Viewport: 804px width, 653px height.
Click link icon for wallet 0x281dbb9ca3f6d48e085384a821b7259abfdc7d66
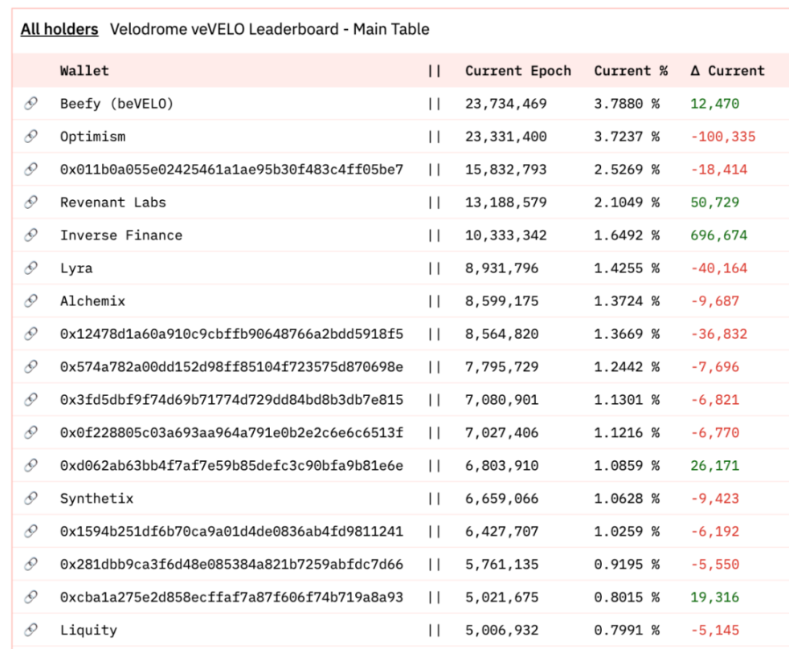click(31, 564)
